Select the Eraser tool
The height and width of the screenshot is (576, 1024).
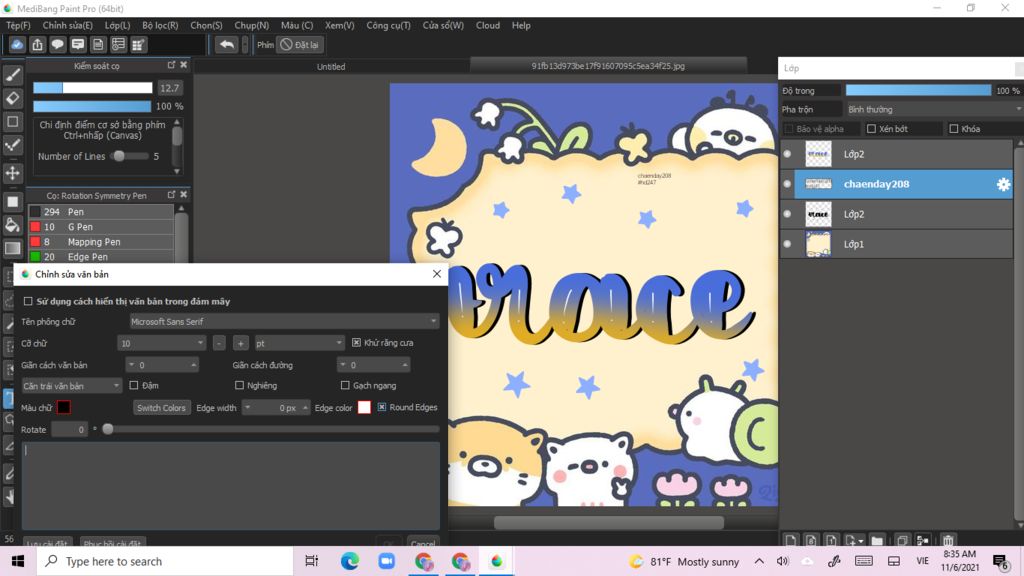pyautogui.click(x=12, y=99)
